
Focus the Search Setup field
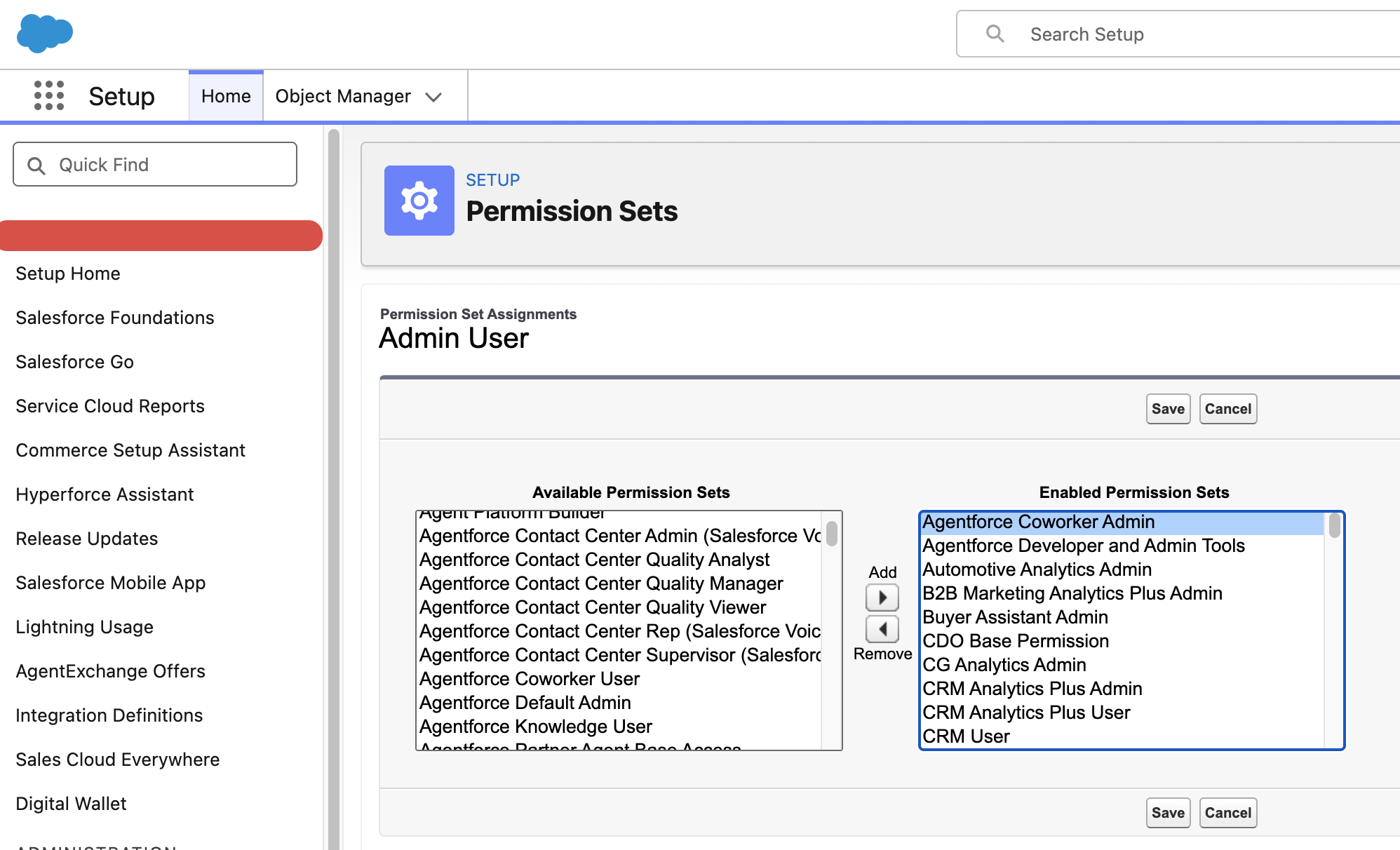point(1178,34)
